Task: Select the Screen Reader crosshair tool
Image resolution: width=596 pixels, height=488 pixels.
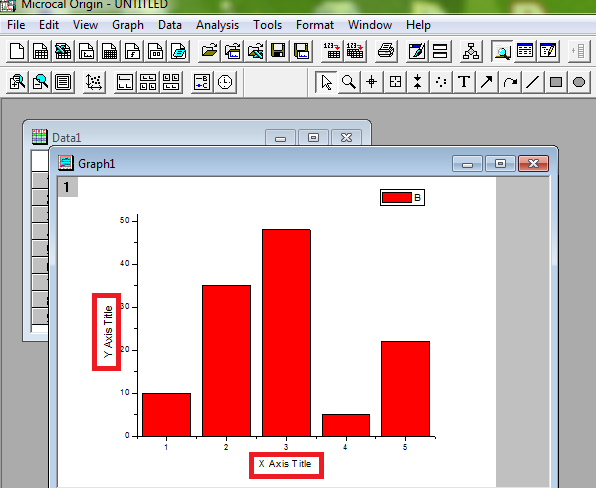Action: tap(372, 82)
